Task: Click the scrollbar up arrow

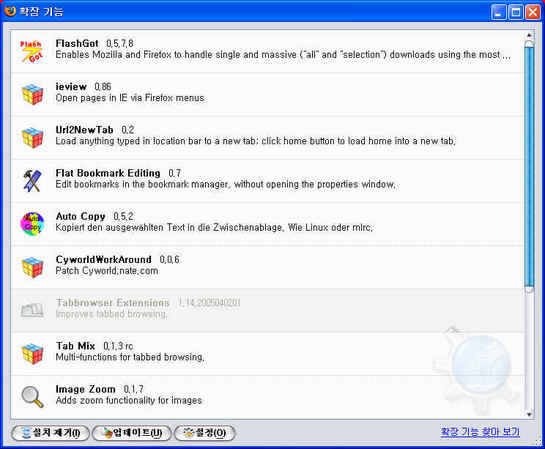Action: point(529,35)
